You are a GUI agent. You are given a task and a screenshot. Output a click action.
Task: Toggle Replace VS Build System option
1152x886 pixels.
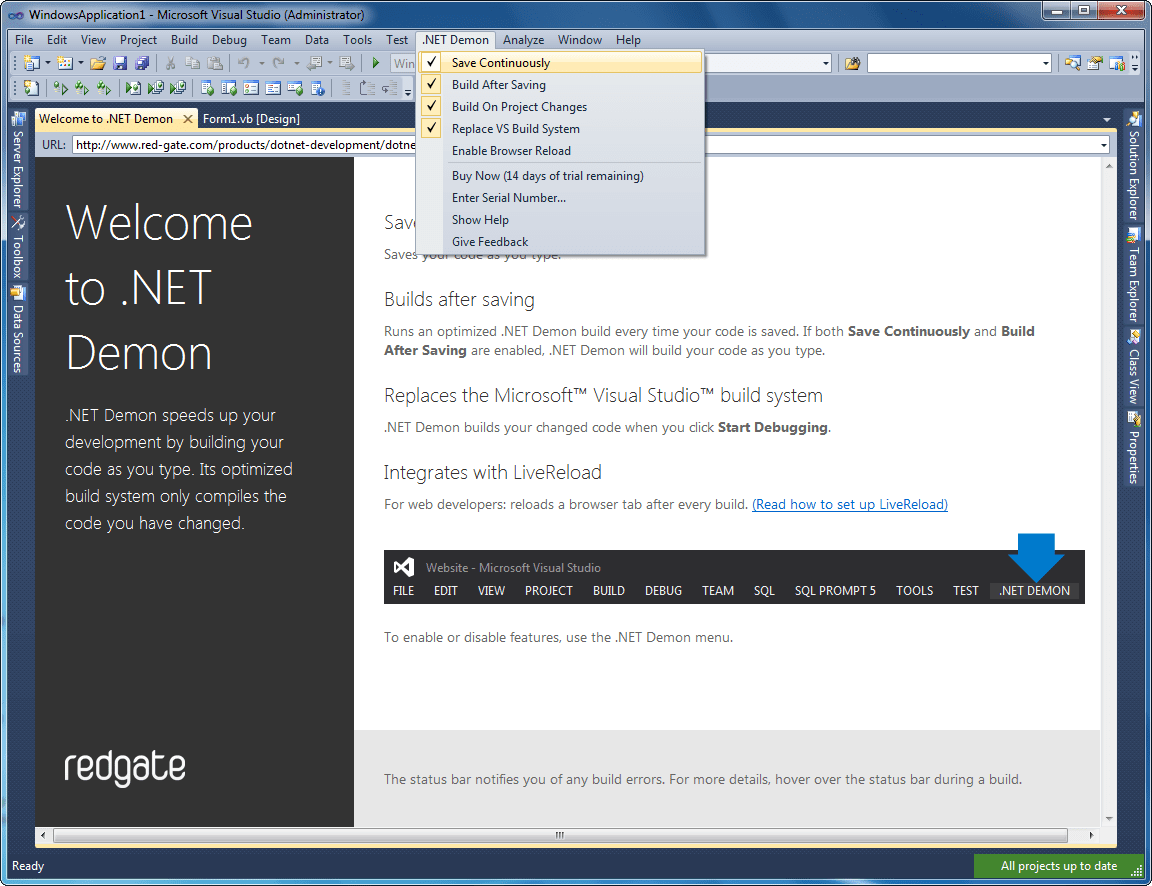[560, 129]
